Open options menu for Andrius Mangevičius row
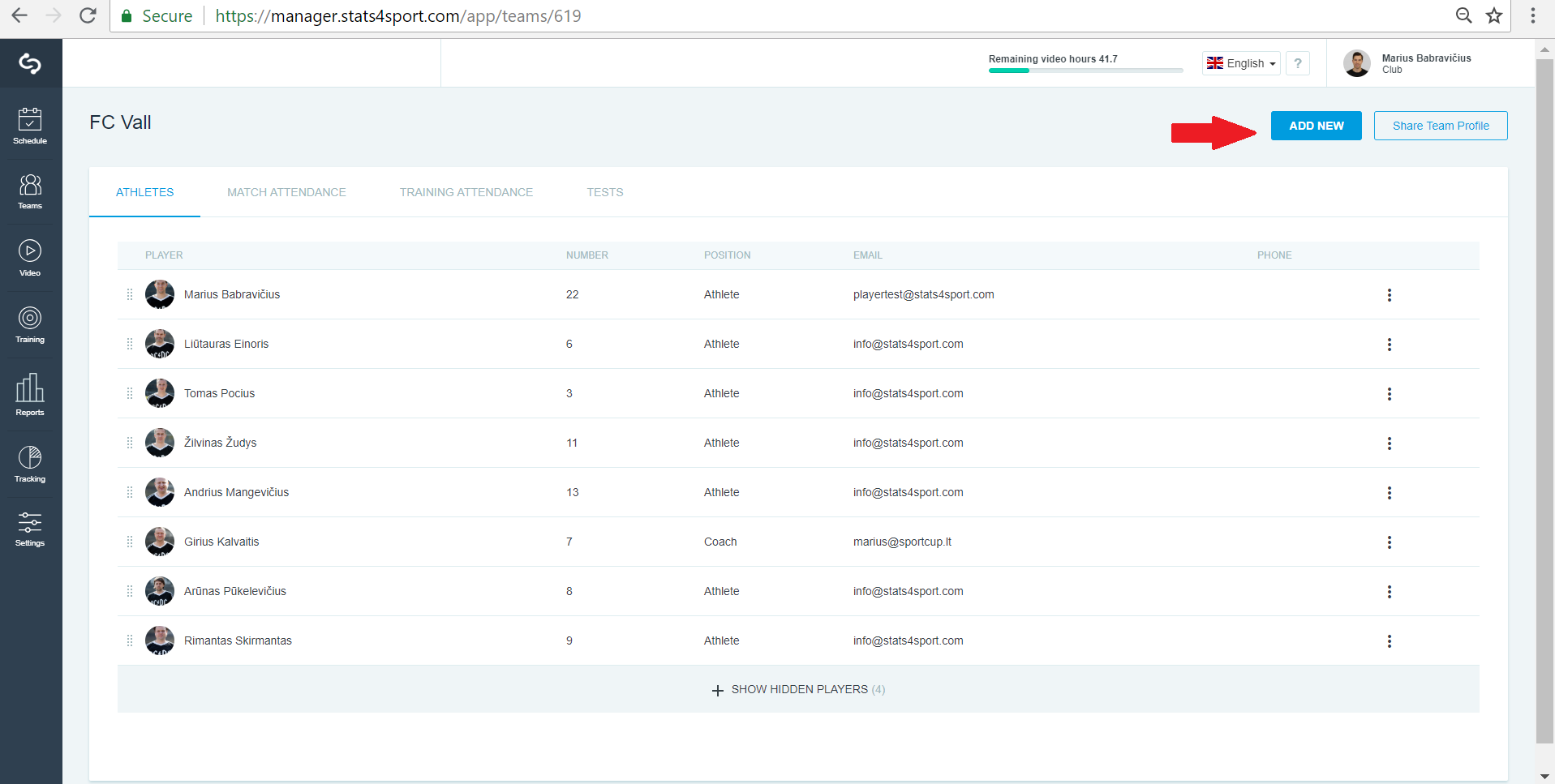Viewport: 1555px width, 784px height. pos(1390,493)
